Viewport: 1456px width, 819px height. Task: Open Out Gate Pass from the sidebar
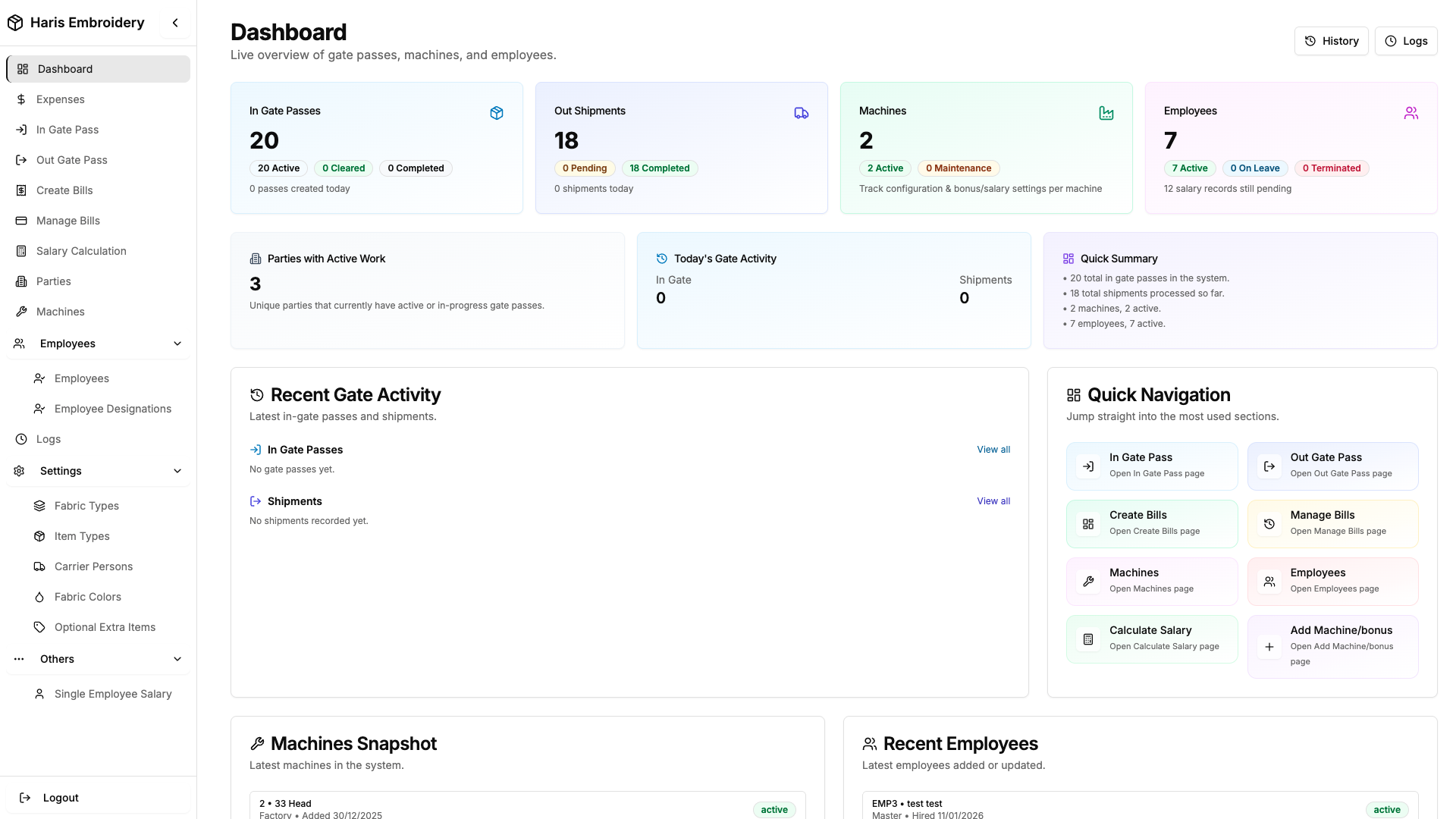click(98, 160)
